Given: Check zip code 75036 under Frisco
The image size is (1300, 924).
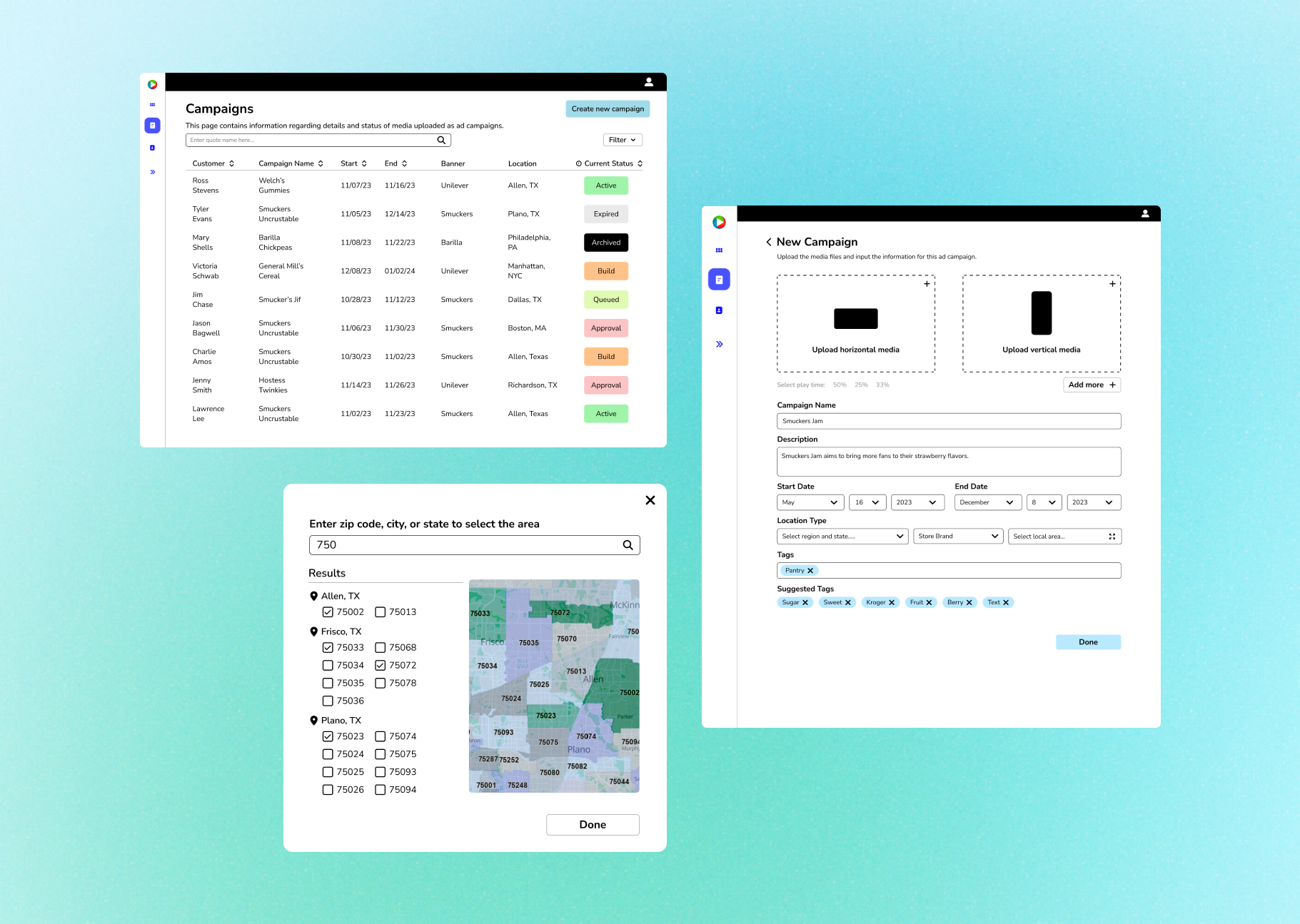Looking at the screenshot, I should click(x=328, y=701).
